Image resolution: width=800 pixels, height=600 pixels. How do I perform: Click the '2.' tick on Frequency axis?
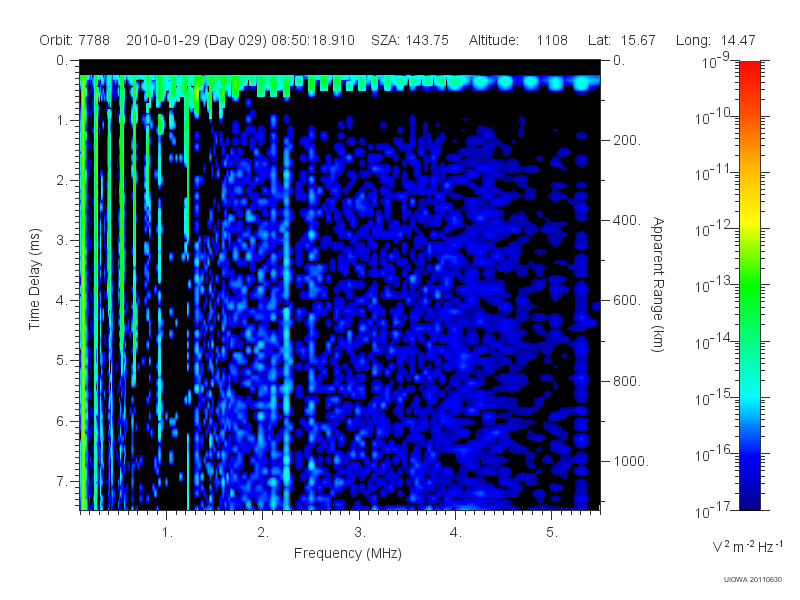click(263, 533)
